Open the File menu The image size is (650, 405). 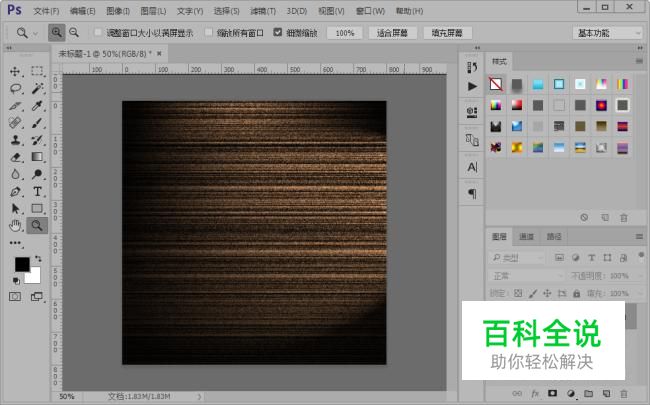click(x=46, y=11)
